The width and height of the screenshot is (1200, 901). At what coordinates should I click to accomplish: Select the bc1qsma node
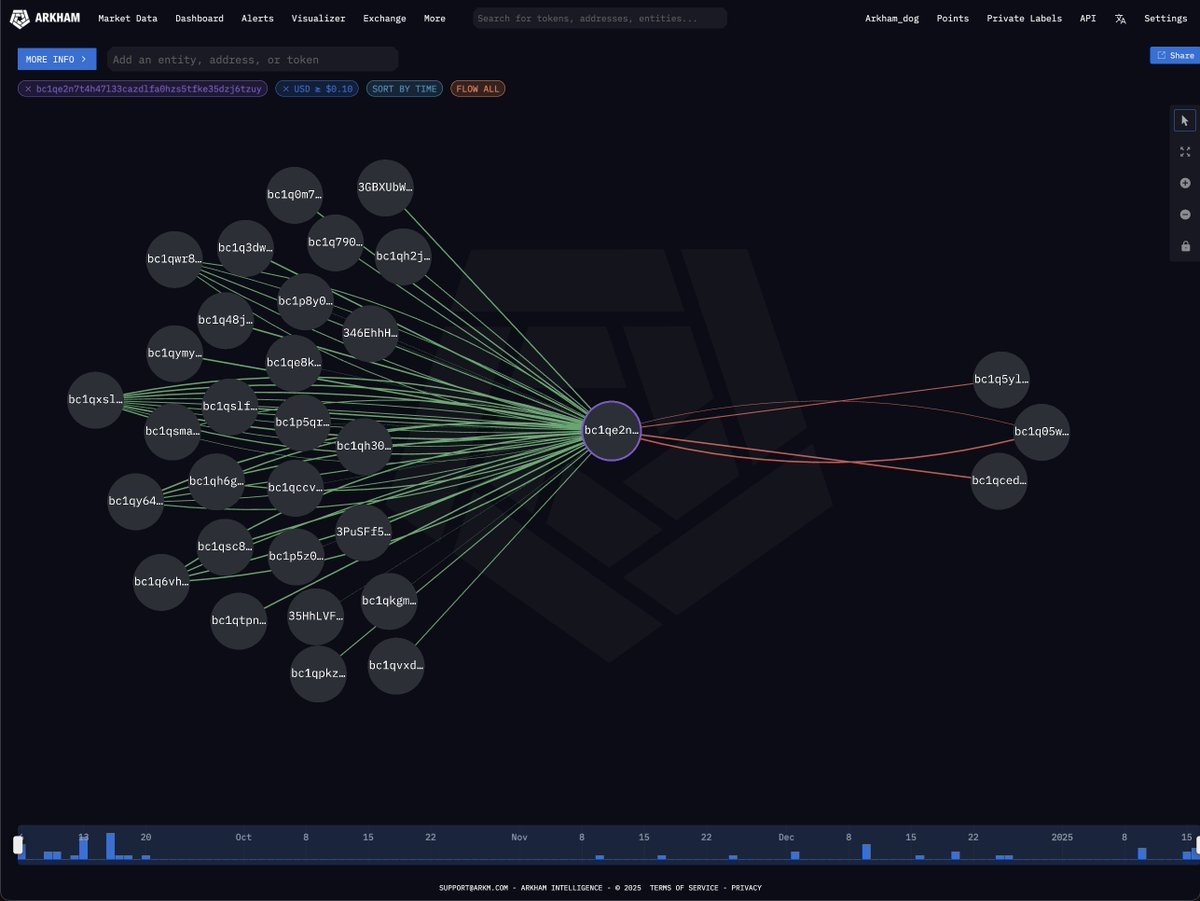[172, 432]
